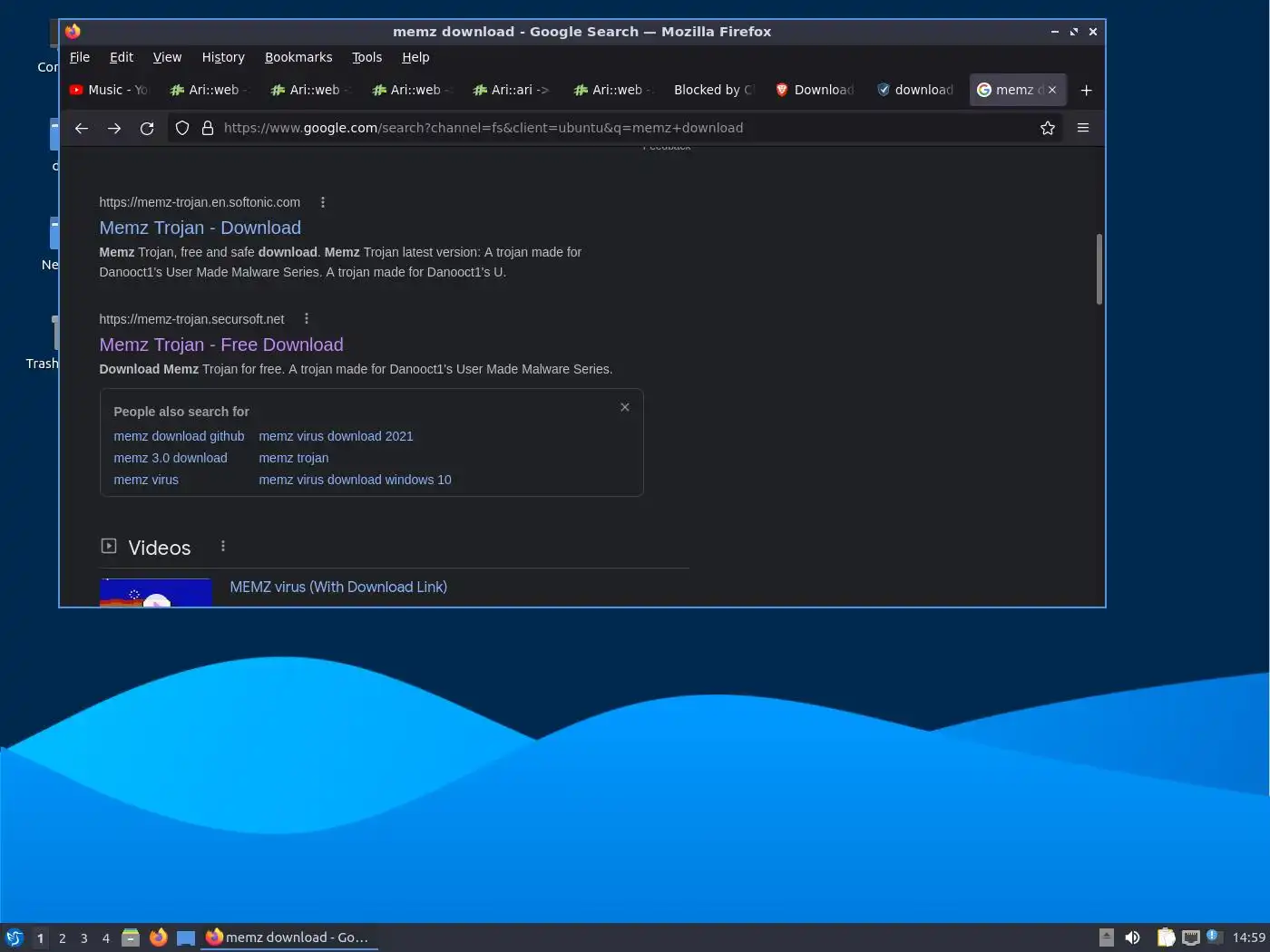Open the Firefox hamburger menu

1083,128
